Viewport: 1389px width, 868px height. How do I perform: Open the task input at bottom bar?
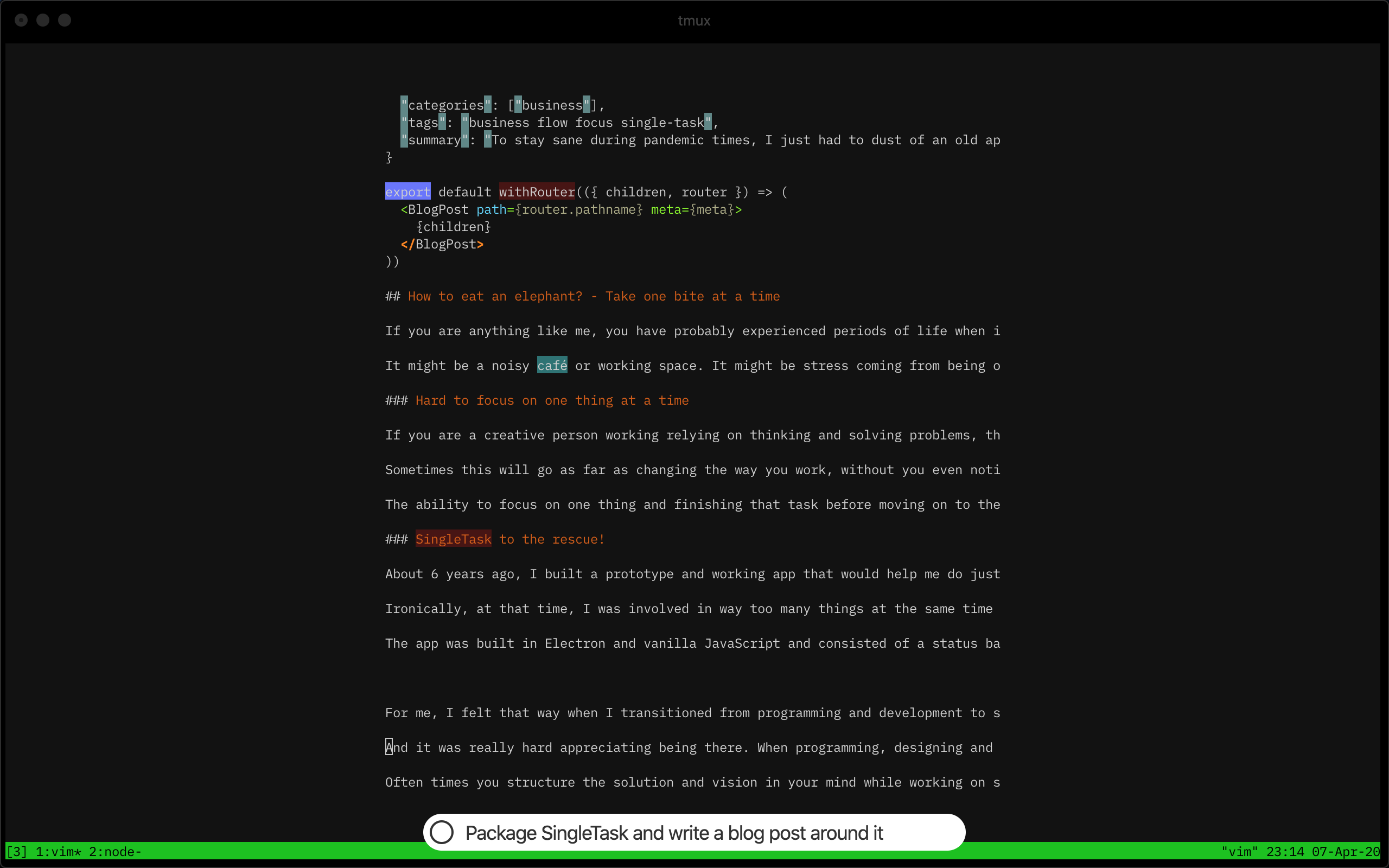tap(693, 832)
